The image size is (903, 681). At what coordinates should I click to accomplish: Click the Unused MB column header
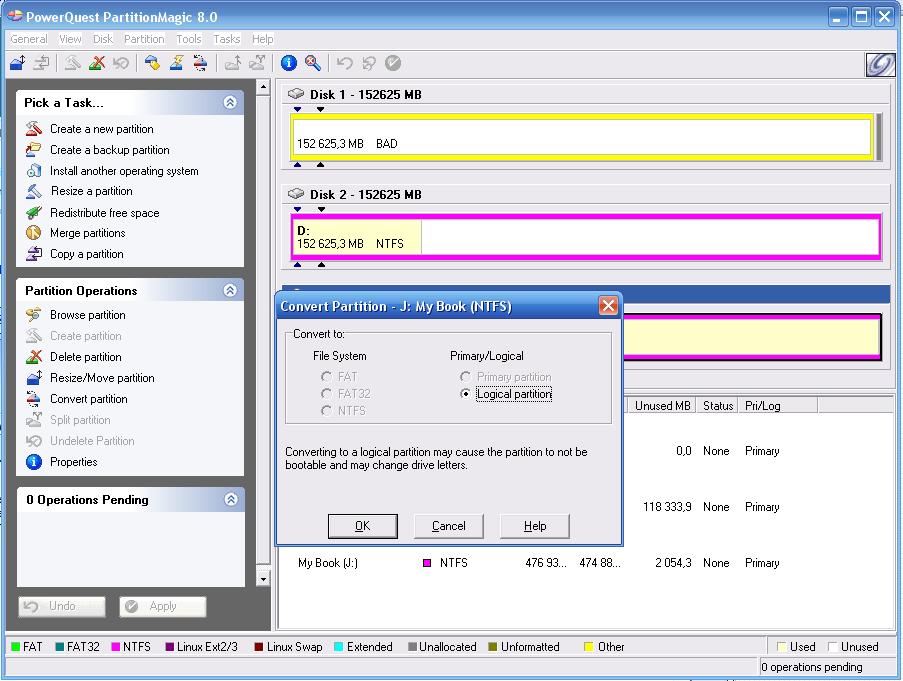coord(662,406)
